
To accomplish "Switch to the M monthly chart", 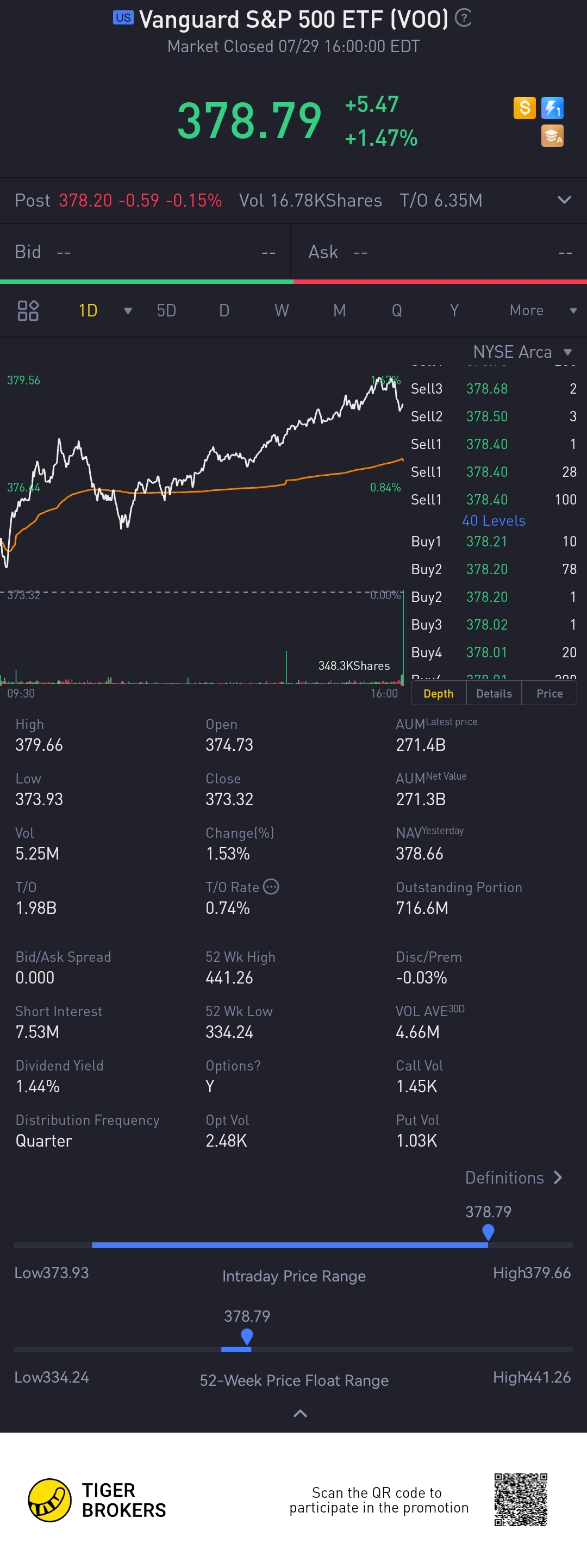I will pos(339,310).
